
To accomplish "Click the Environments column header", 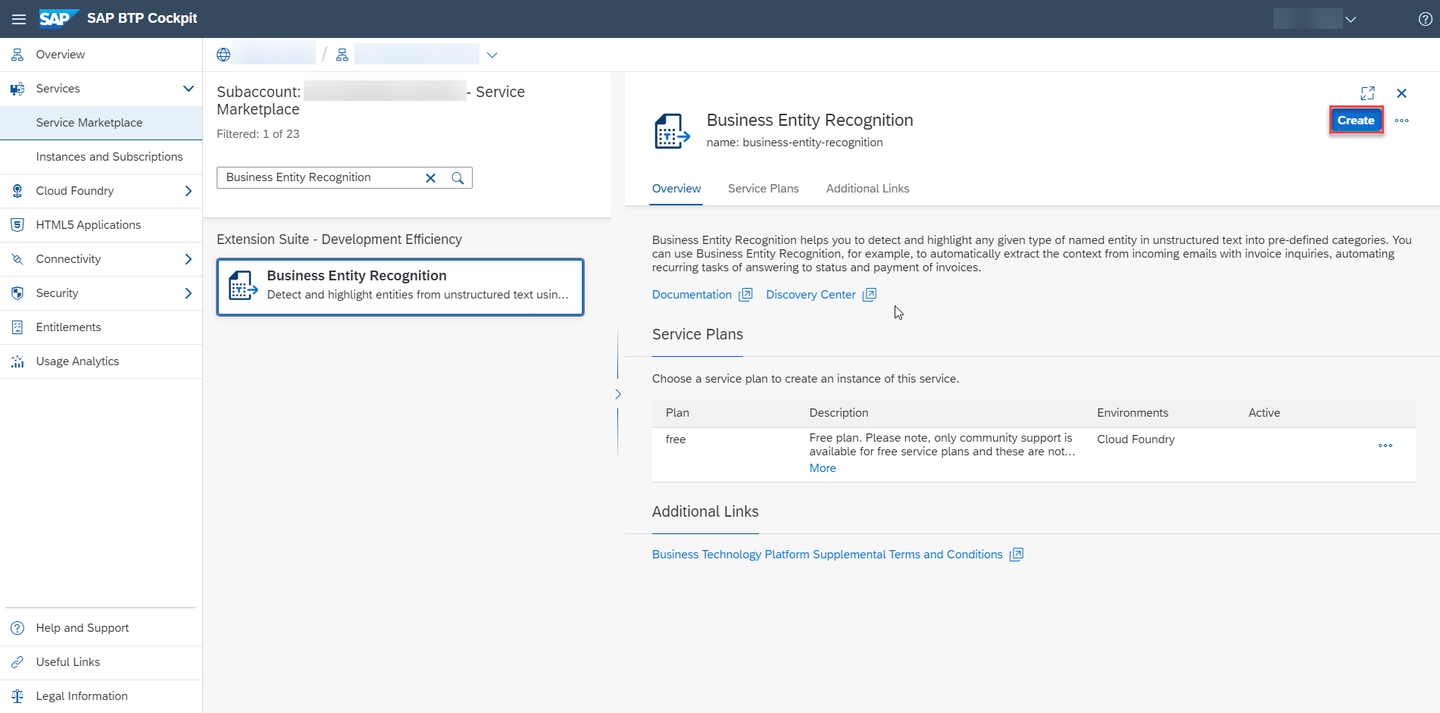I will point(1132,412).
